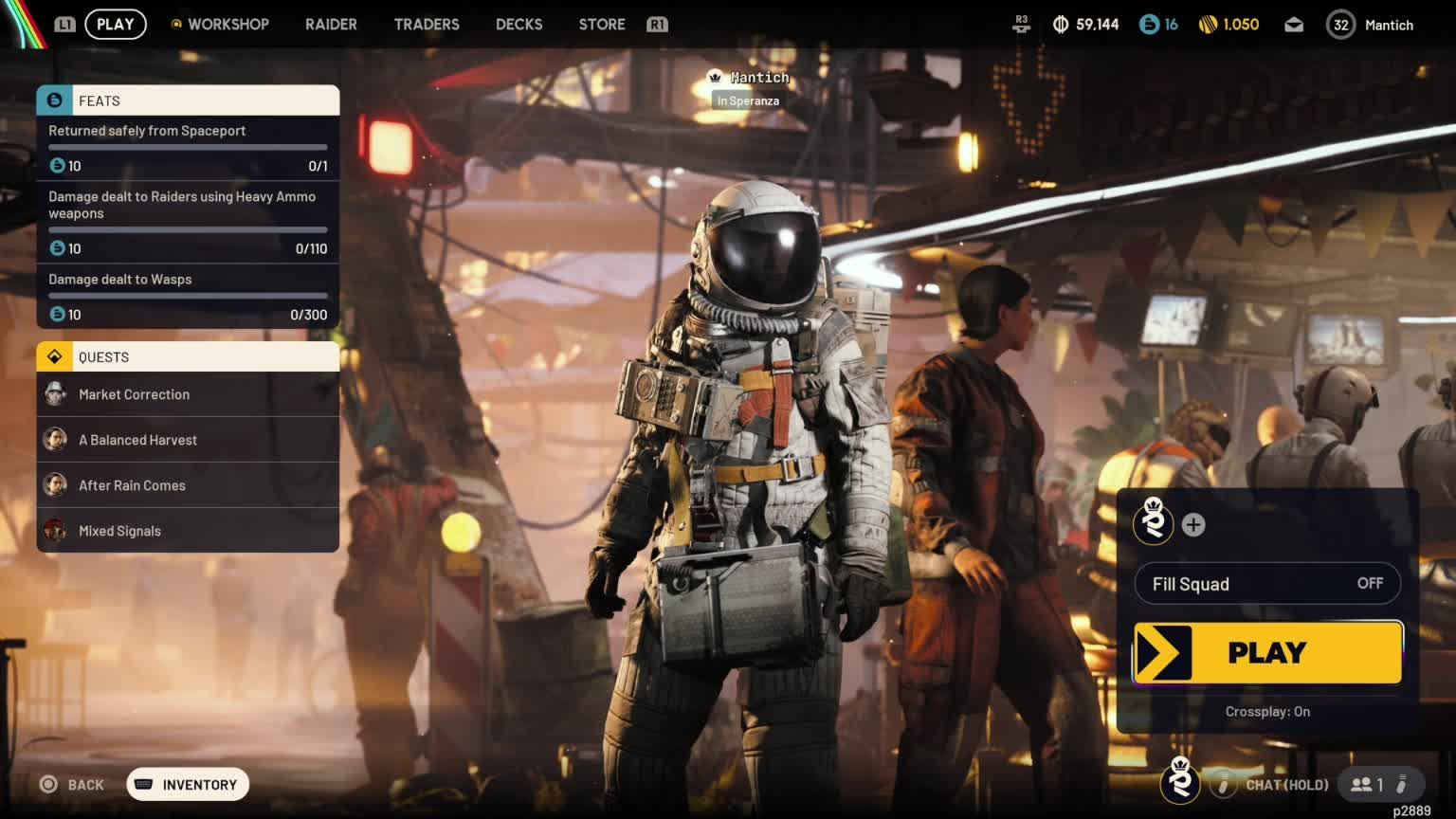Click the circle icon next to Back
The width and height of the screenshot is (1456, 819).
pos(48,785)
